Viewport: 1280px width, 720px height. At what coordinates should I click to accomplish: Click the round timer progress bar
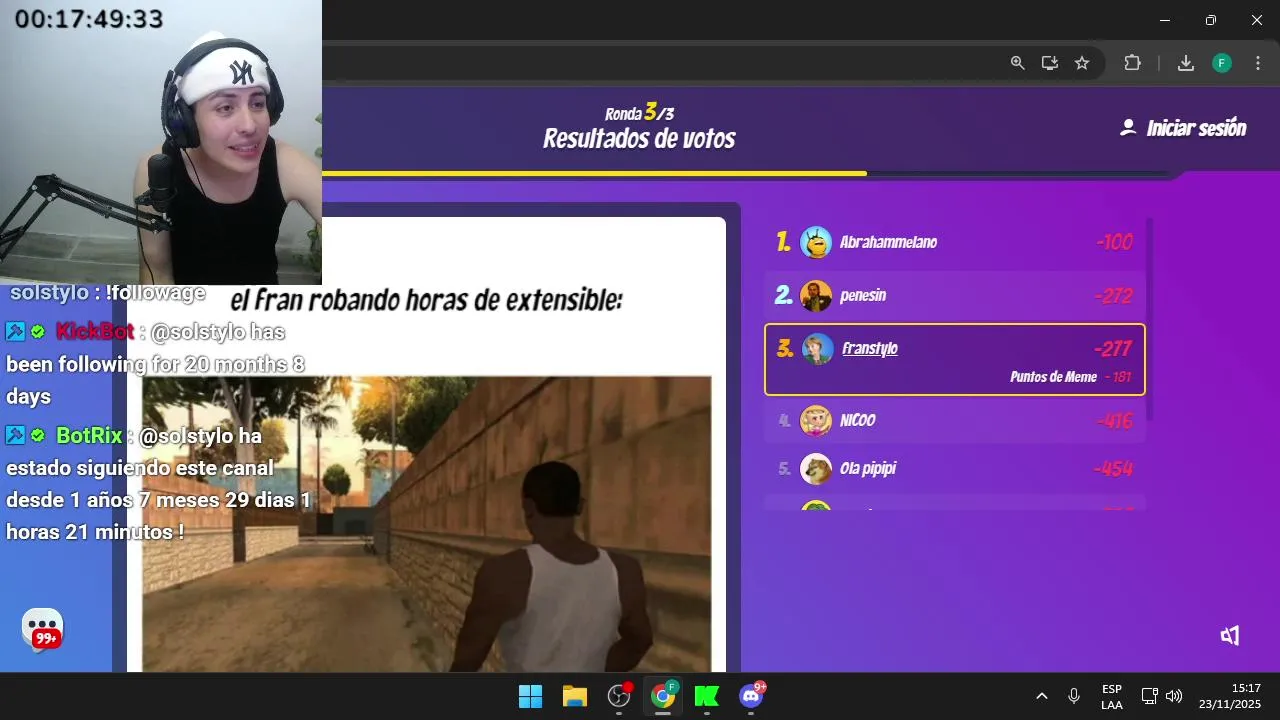745,174
